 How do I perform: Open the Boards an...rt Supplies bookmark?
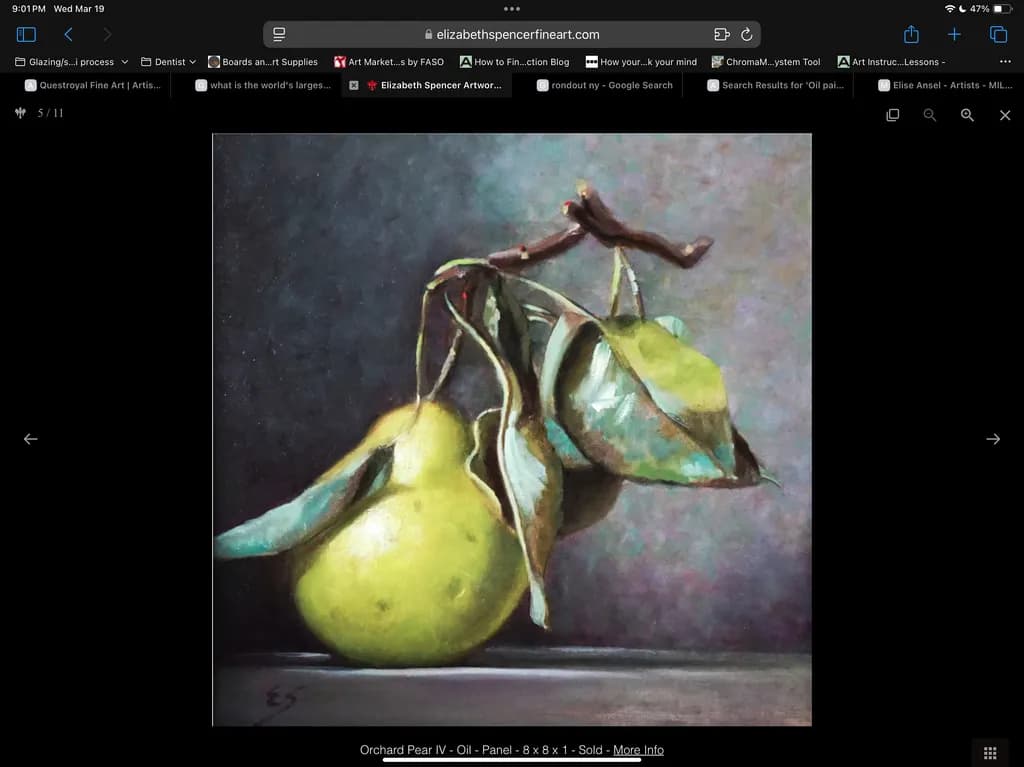[x=263, y=62]
